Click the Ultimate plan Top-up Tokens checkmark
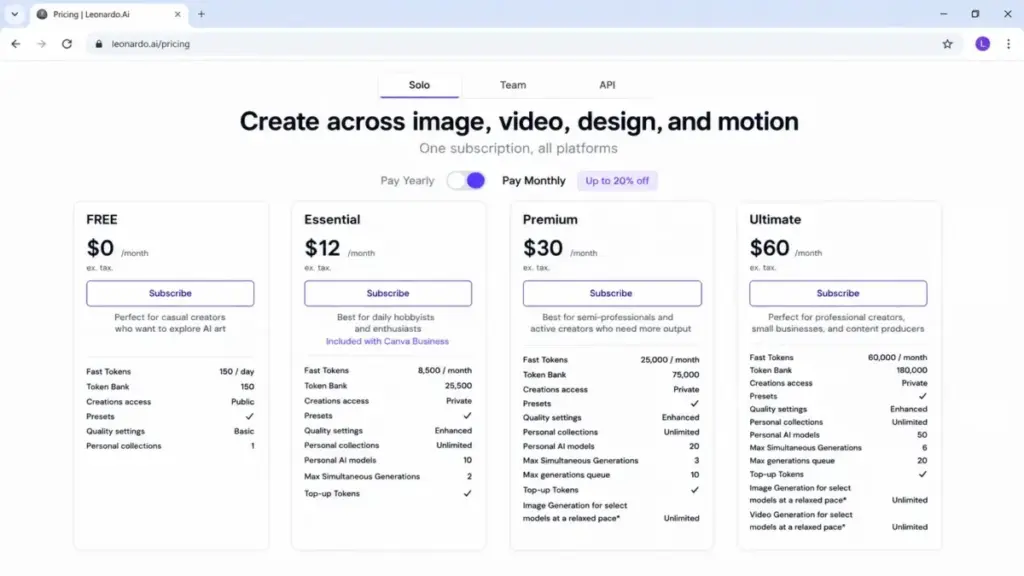The width and height of the screenshot is (1024, 576). tap(922, 474)
